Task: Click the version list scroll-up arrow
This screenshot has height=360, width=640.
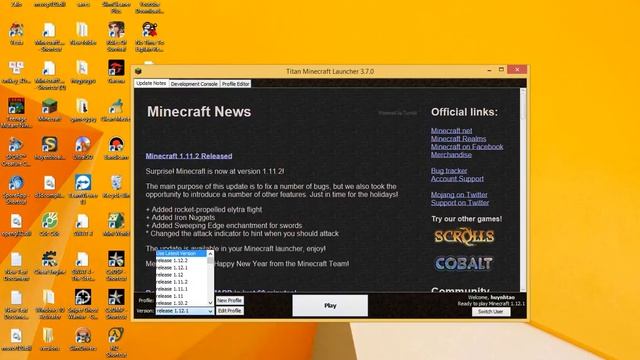Action: click(x=210, y=253)
